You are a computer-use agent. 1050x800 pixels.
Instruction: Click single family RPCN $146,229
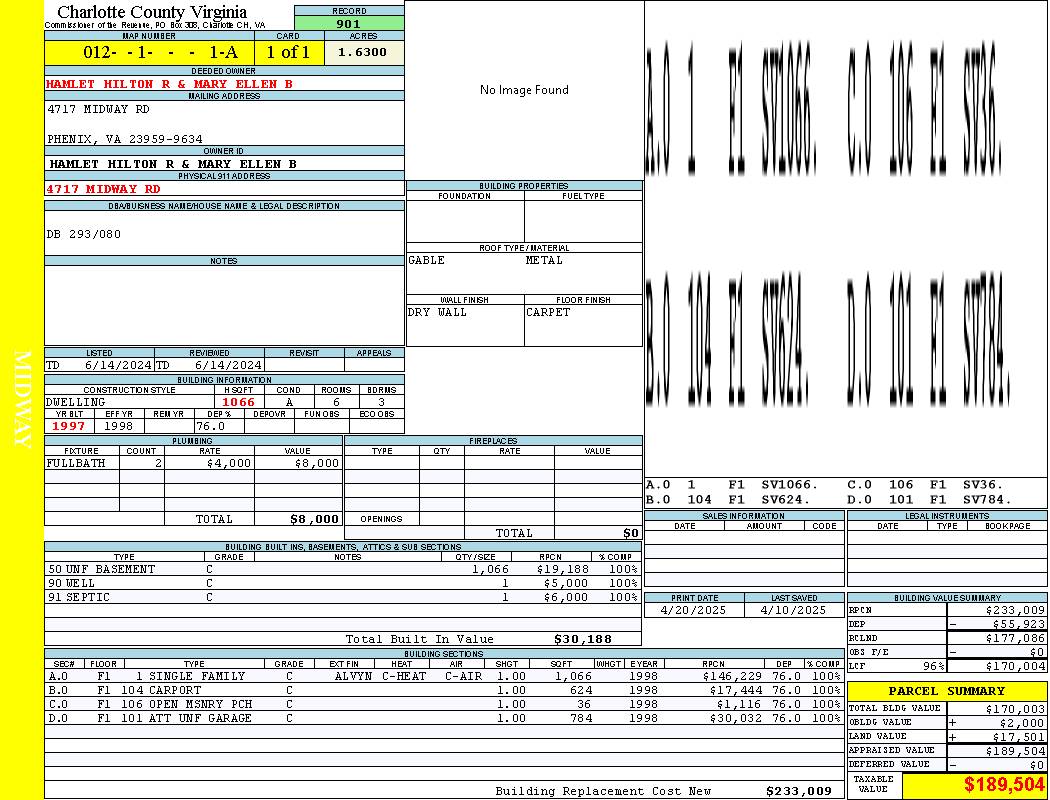coord(732,677)
